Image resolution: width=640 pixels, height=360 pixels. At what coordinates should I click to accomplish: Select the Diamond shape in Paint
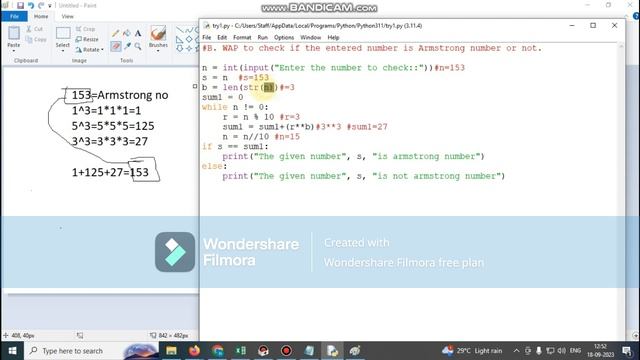pyautogui.click(x=189, y=40)
